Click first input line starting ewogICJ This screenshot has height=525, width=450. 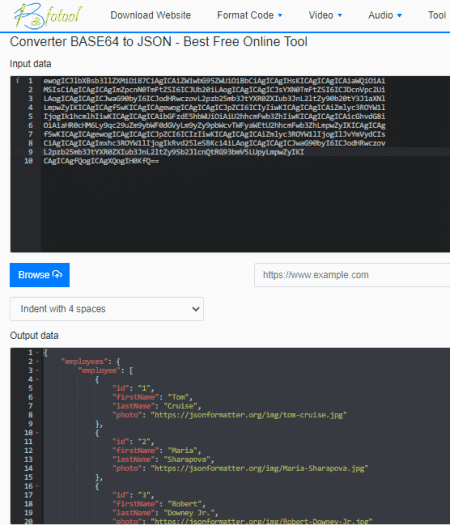click(214, 81)
